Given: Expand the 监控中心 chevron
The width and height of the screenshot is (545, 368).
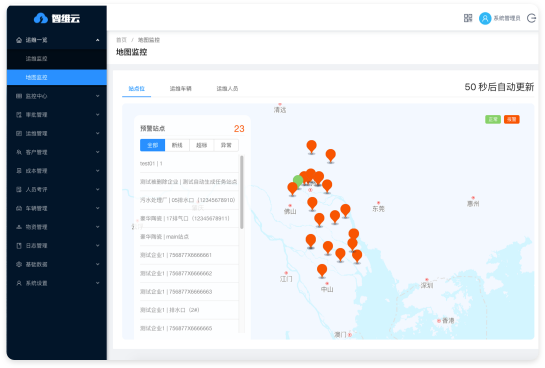Looking at the screenshot, I should coord(98,96).
